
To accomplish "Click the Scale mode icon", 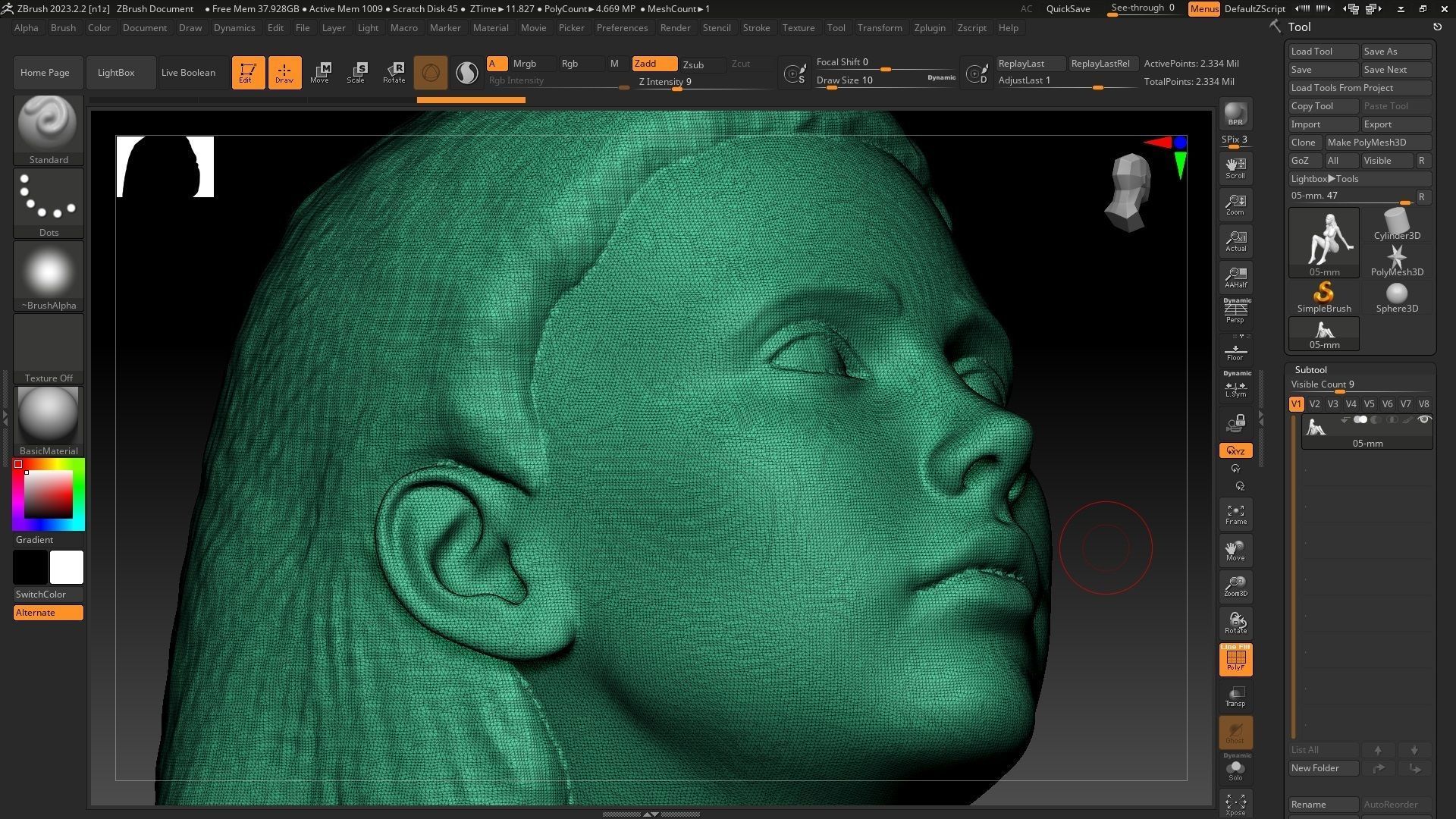I will pyautogui.click(x=357, y=73).
